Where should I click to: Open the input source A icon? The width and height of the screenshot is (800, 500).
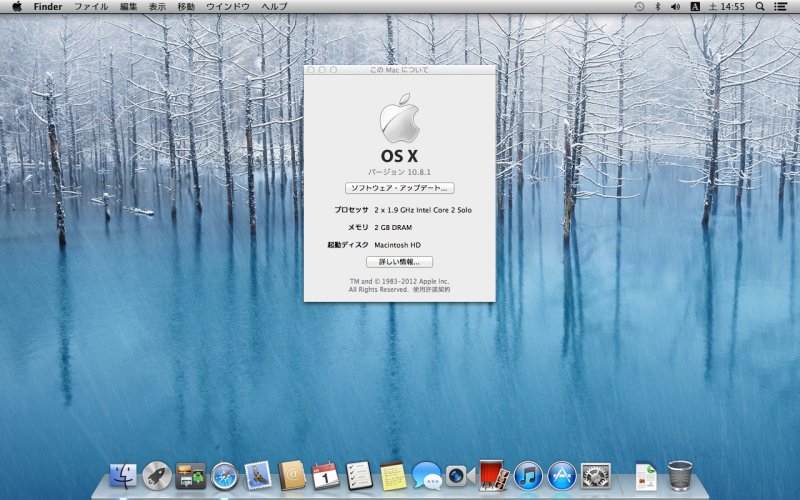695,7
